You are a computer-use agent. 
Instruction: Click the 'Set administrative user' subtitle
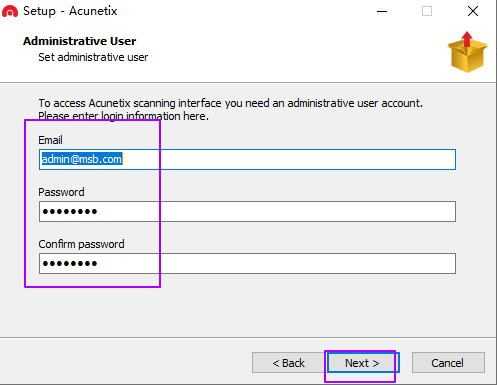point(93,57)
